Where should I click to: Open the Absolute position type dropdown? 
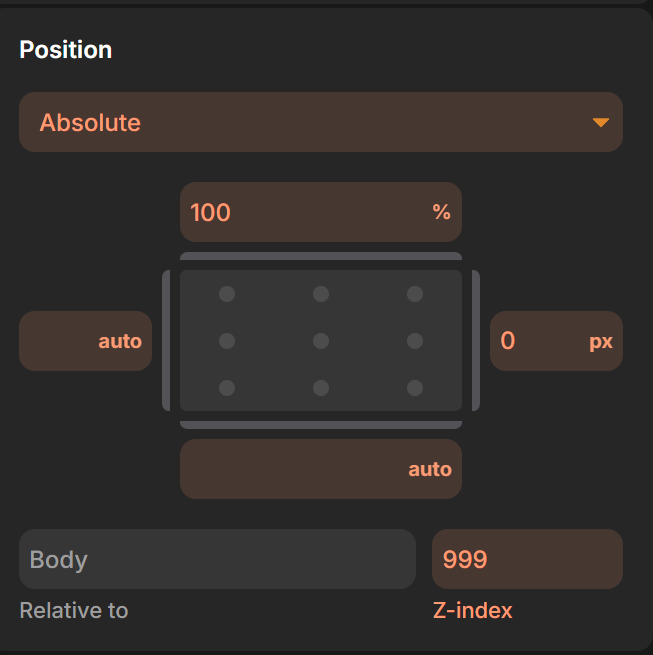[300, 123]
